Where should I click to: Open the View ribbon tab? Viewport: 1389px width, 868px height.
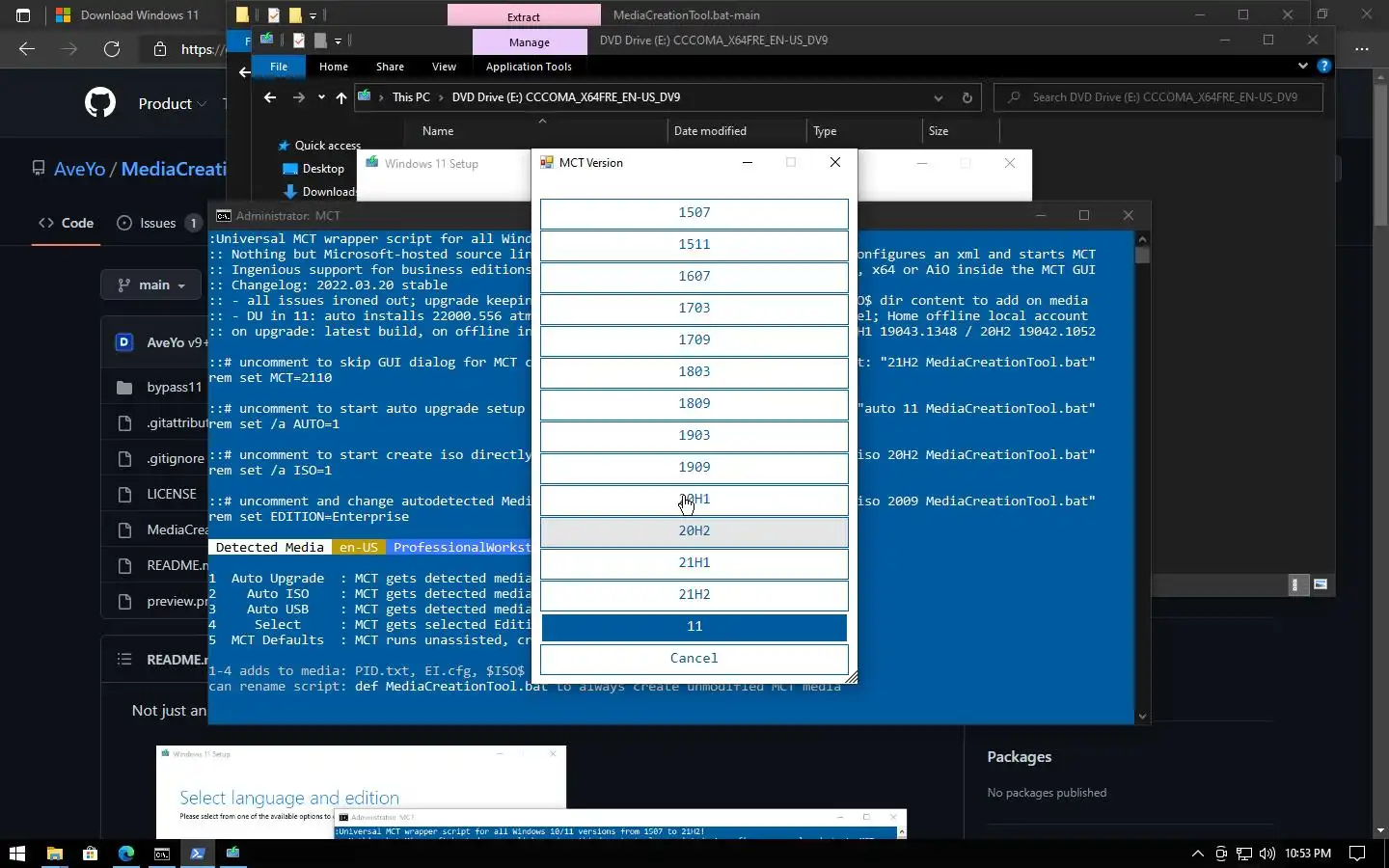pyautogui.click(x=444, y=67)
